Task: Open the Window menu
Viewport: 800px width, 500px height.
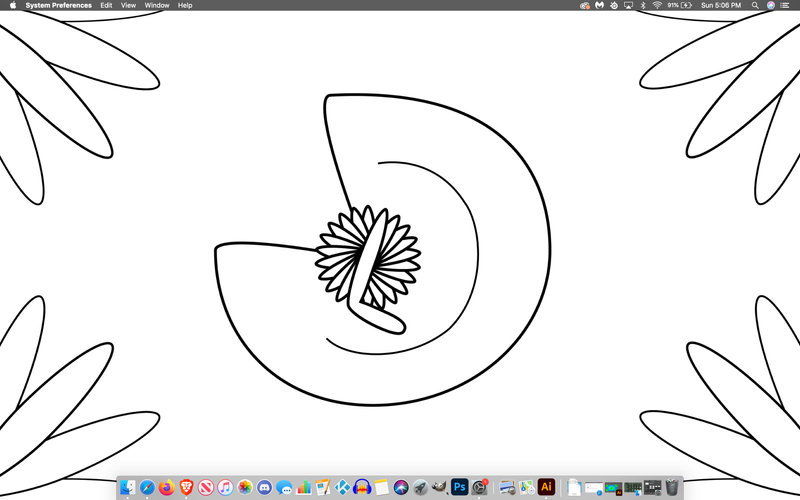Action: tap(157, 5)
